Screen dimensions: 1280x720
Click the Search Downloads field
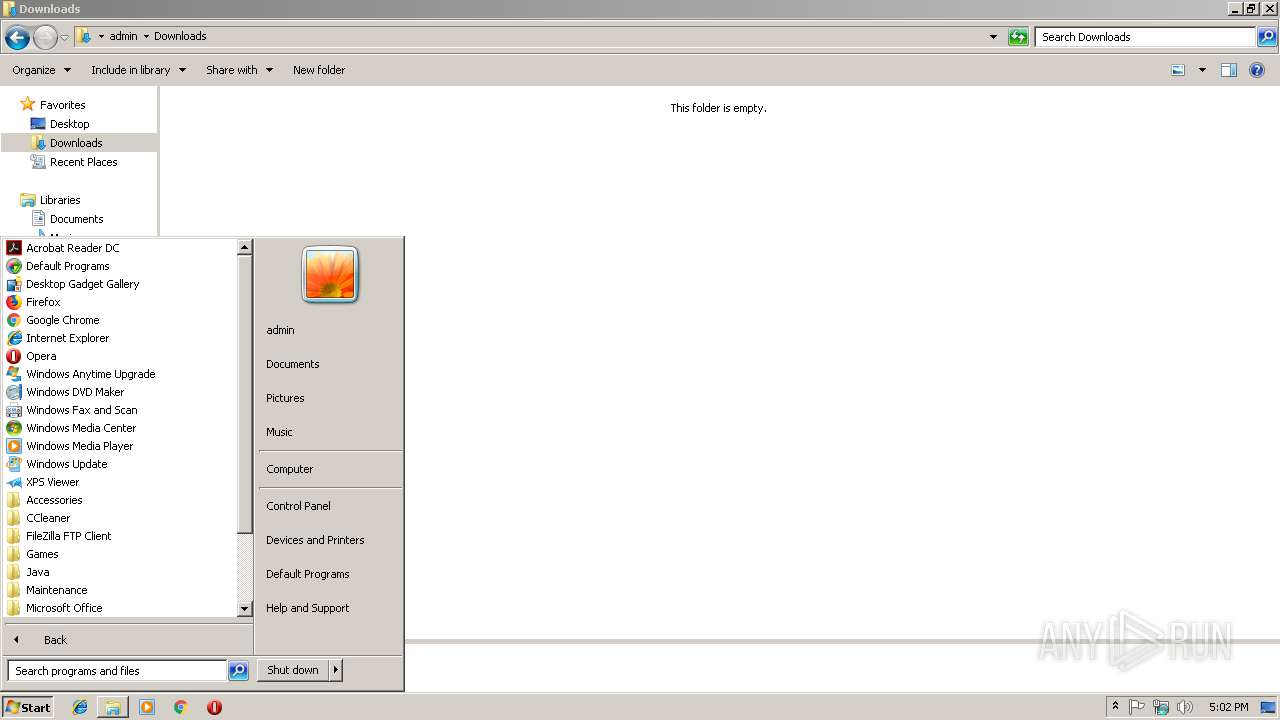tap(1145, 37)
